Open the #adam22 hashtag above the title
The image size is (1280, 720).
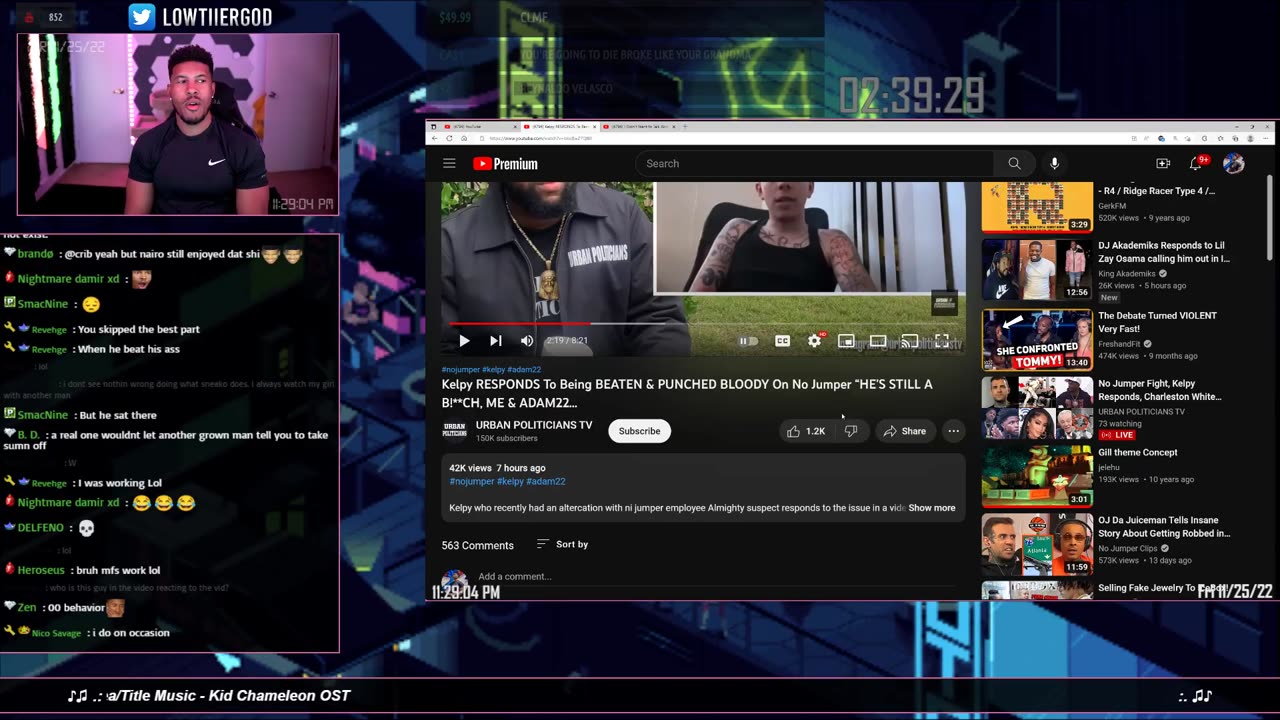point(524,370)
